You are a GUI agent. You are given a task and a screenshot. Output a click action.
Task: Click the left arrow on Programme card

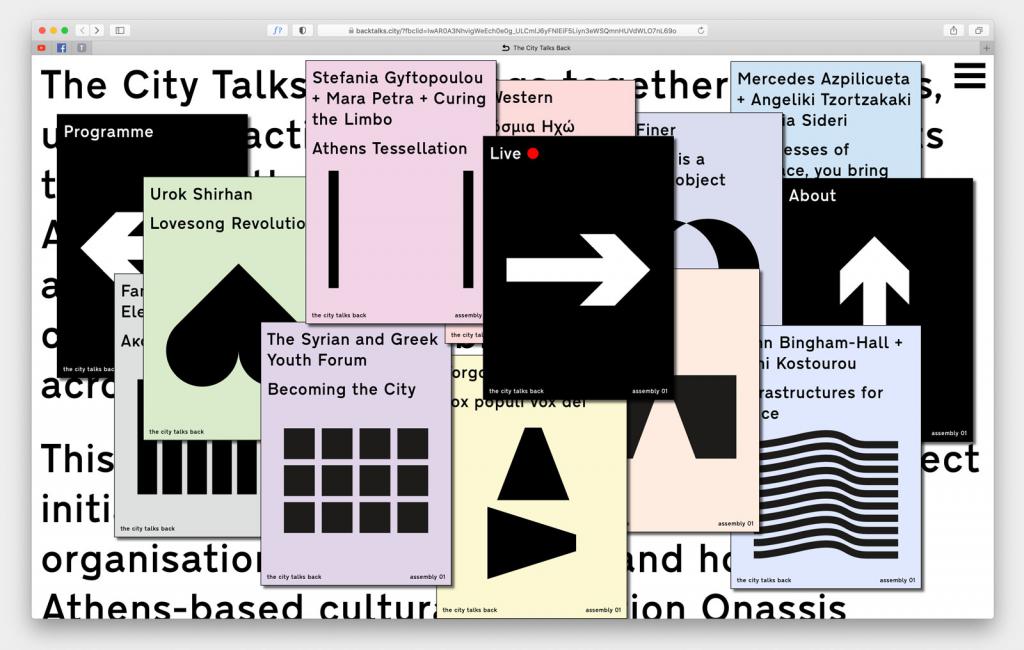(x=112, y=247)
